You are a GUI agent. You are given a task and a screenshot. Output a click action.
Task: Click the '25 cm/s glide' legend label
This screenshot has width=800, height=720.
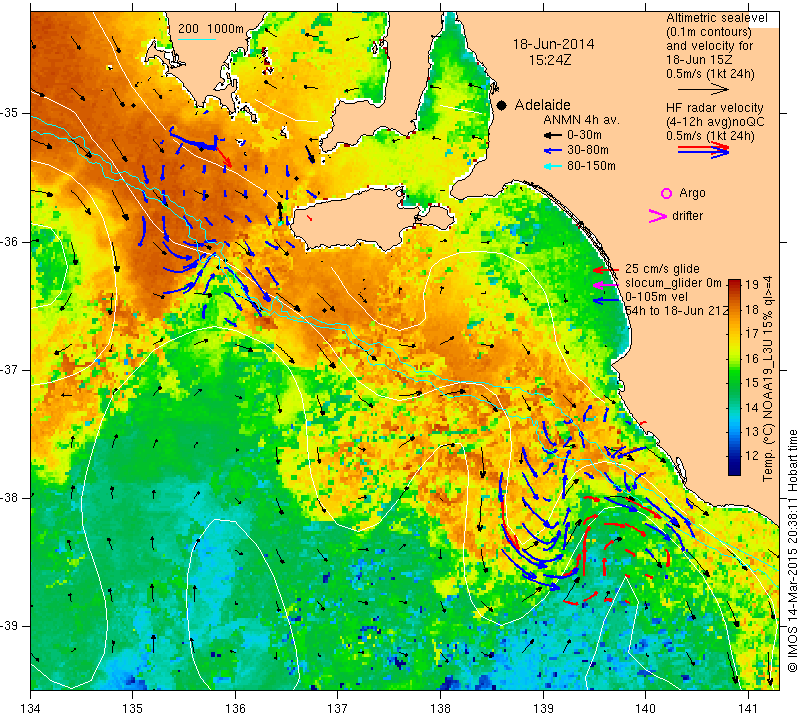click(662, 269)
